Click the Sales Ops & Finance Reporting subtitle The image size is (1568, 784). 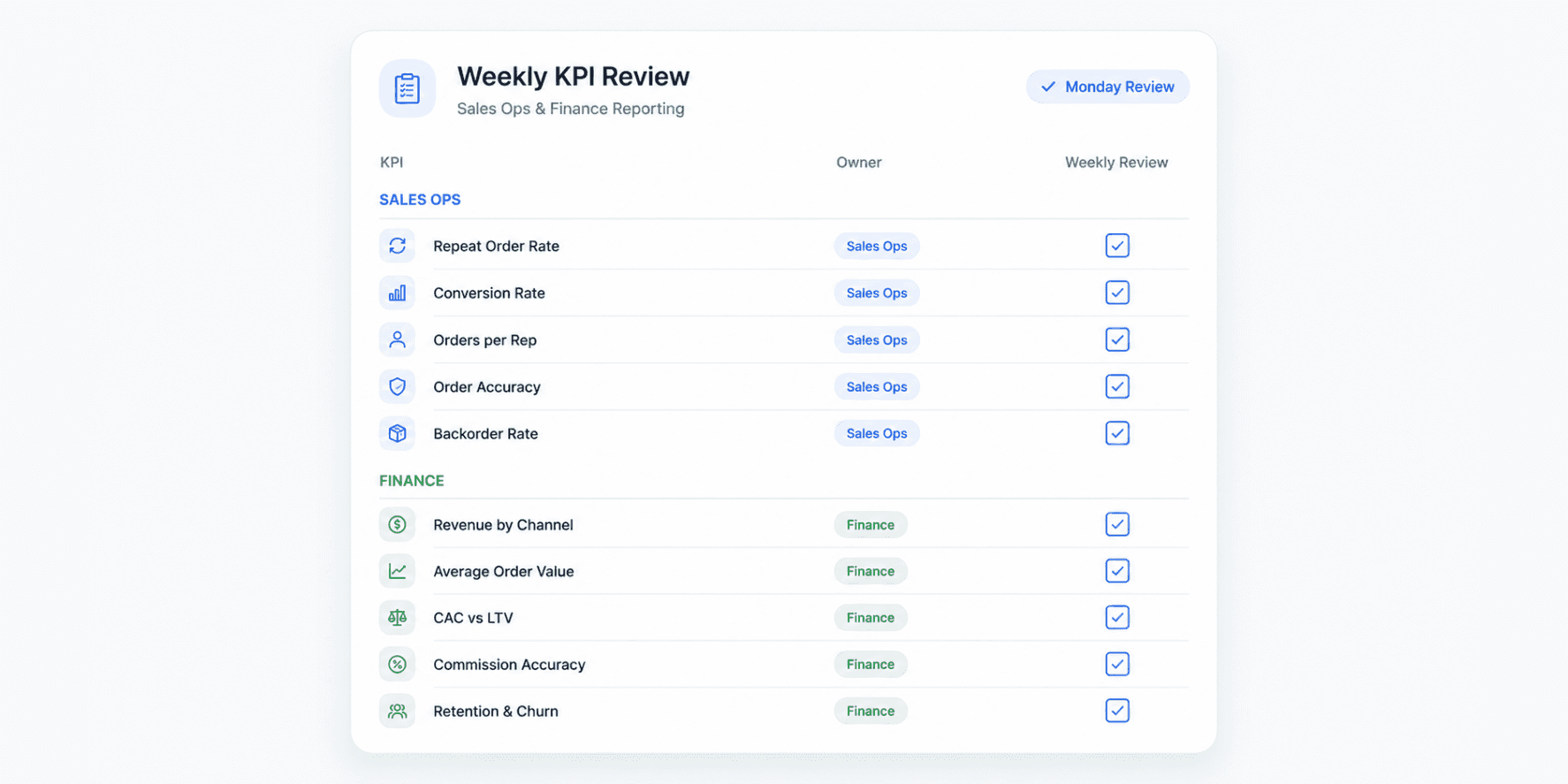tap(570, 109)
